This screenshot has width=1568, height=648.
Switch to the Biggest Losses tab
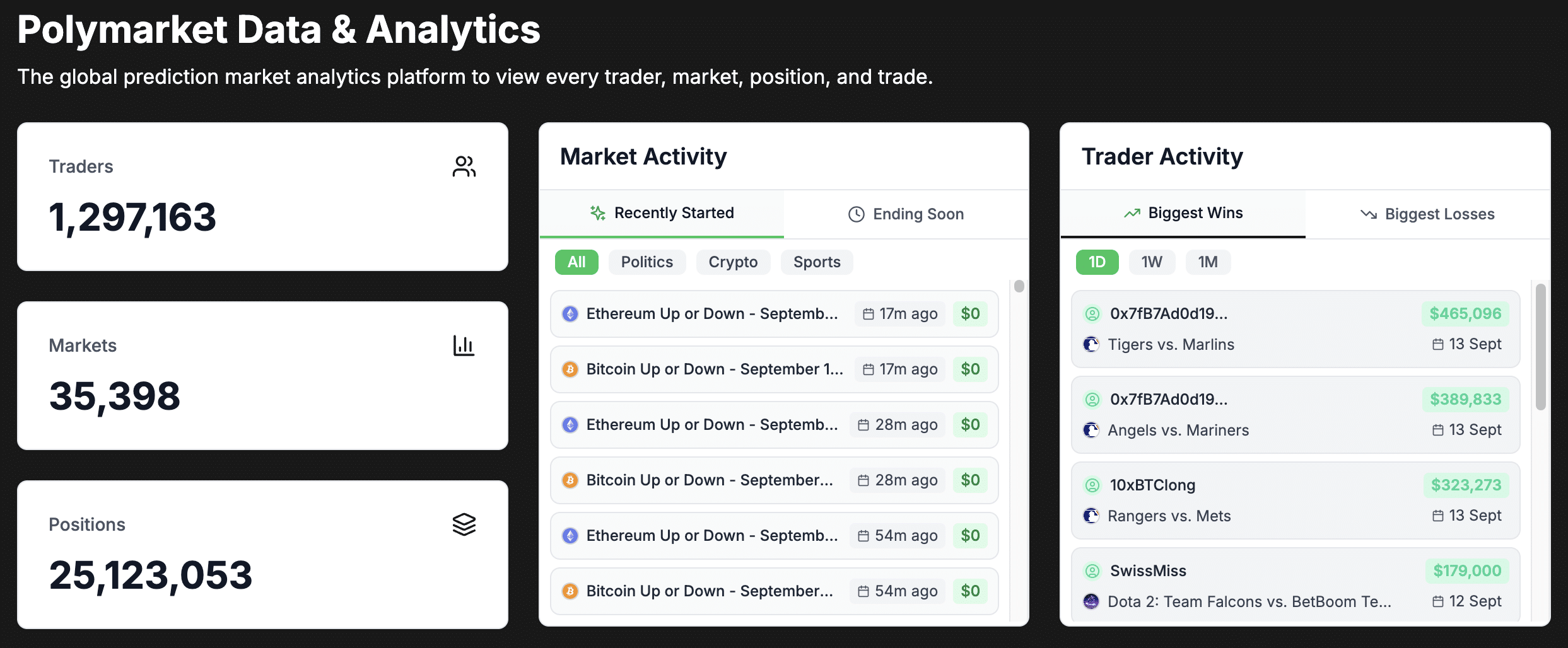pyautogui.click(x=1427, y=214)
